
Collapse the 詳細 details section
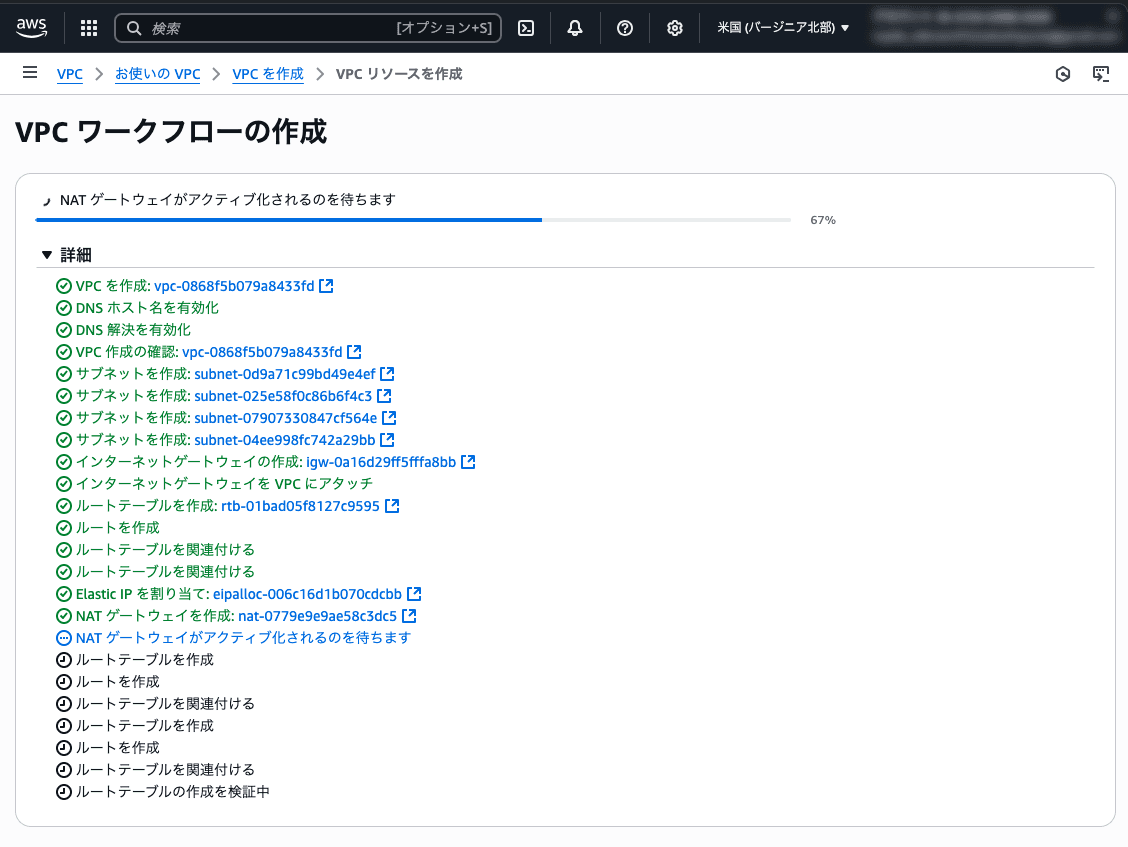coord(47,254)
